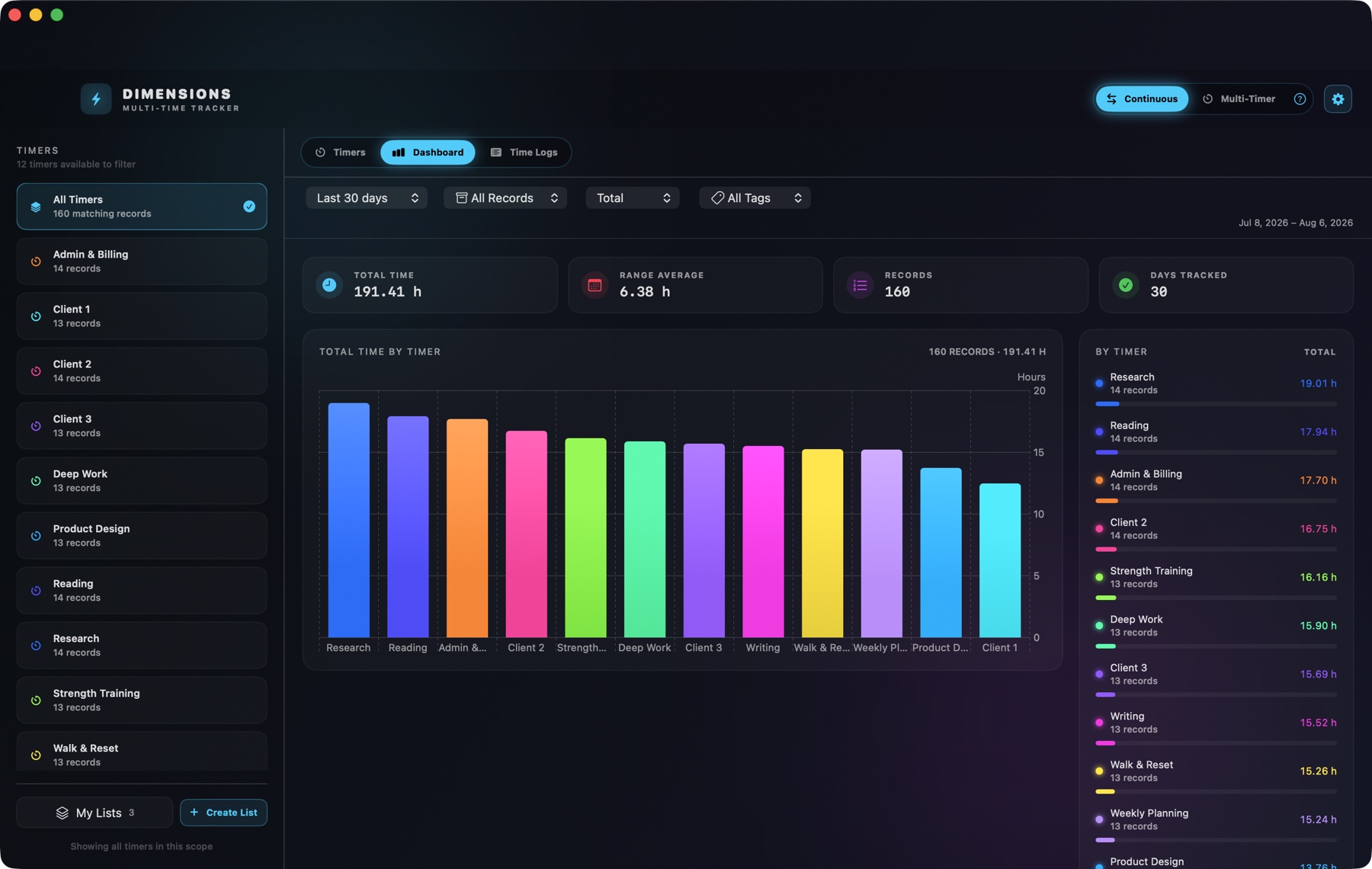This screenshot has height=869, width=1372.
Task: Toggle the All Timers selected checkmark
Action: point(249,207)
